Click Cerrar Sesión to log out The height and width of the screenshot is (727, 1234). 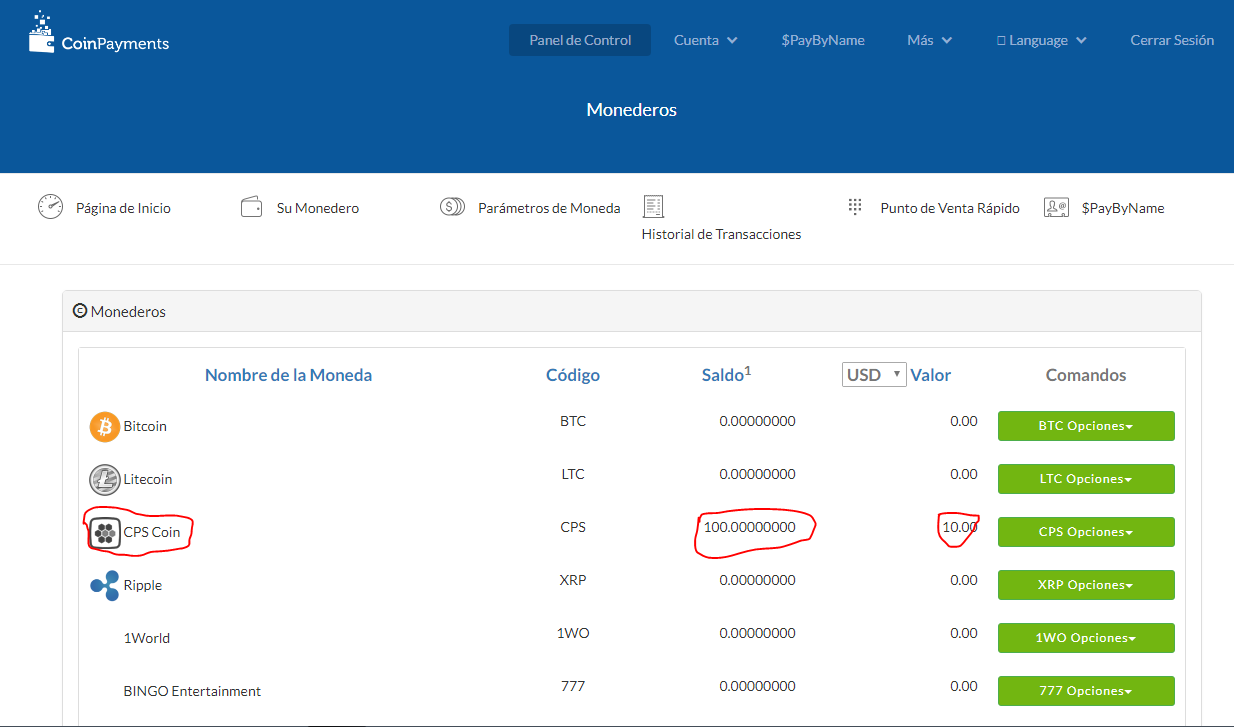tap(1172, 40)
